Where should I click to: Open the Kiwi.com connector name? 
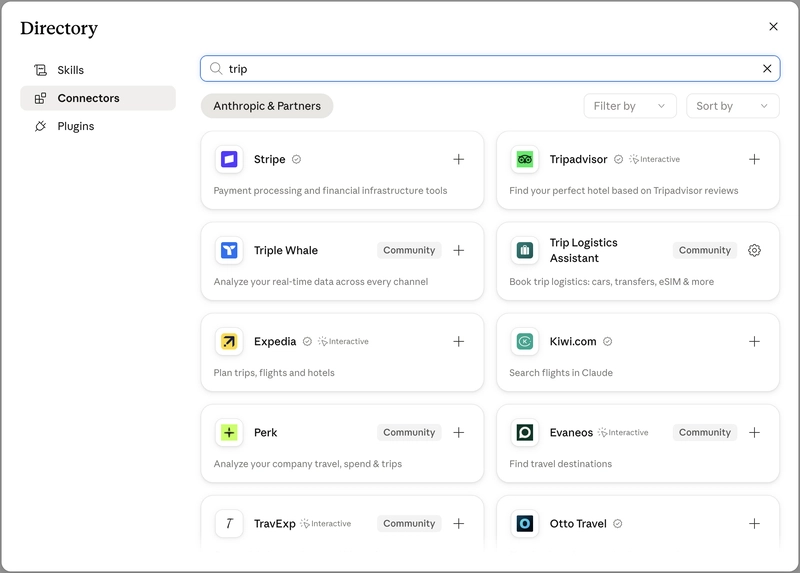pos(572,341)
